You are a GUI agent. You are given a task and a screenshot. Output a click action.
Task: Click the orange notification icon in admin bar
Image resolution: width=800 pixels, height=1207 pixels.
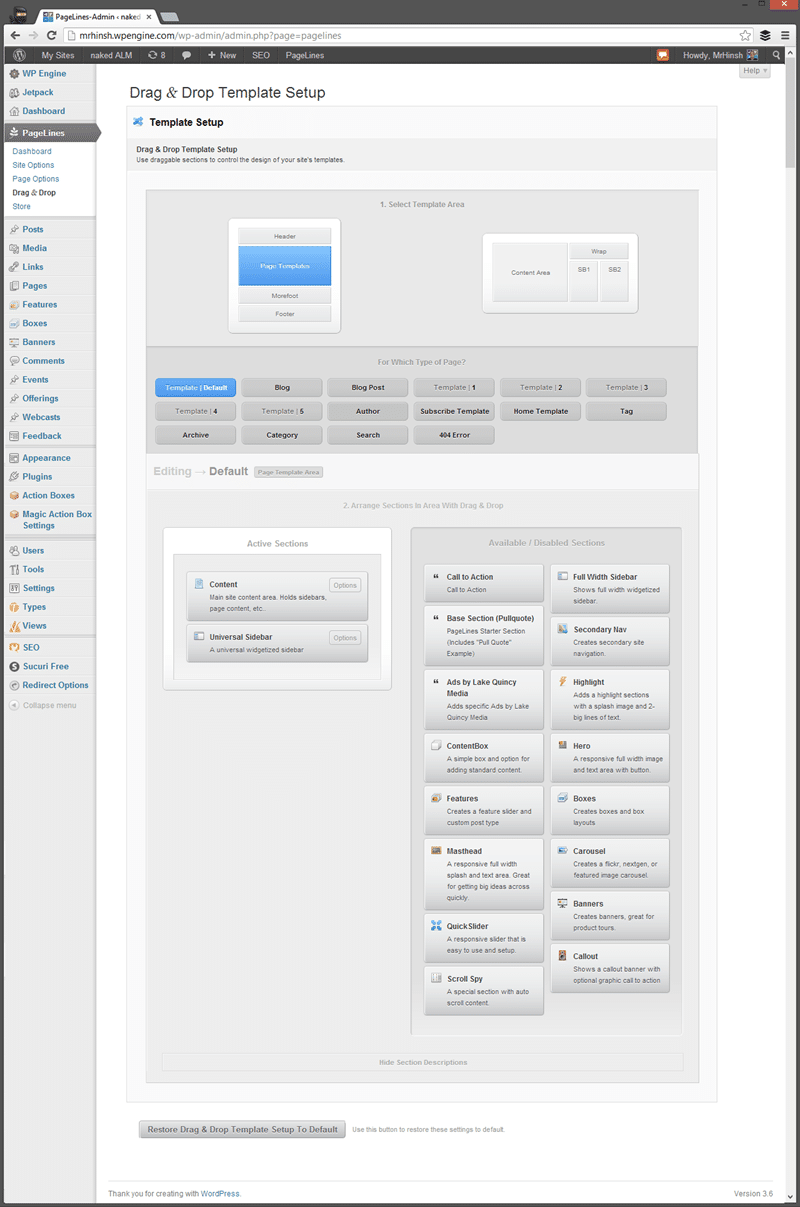pos(663,55)
